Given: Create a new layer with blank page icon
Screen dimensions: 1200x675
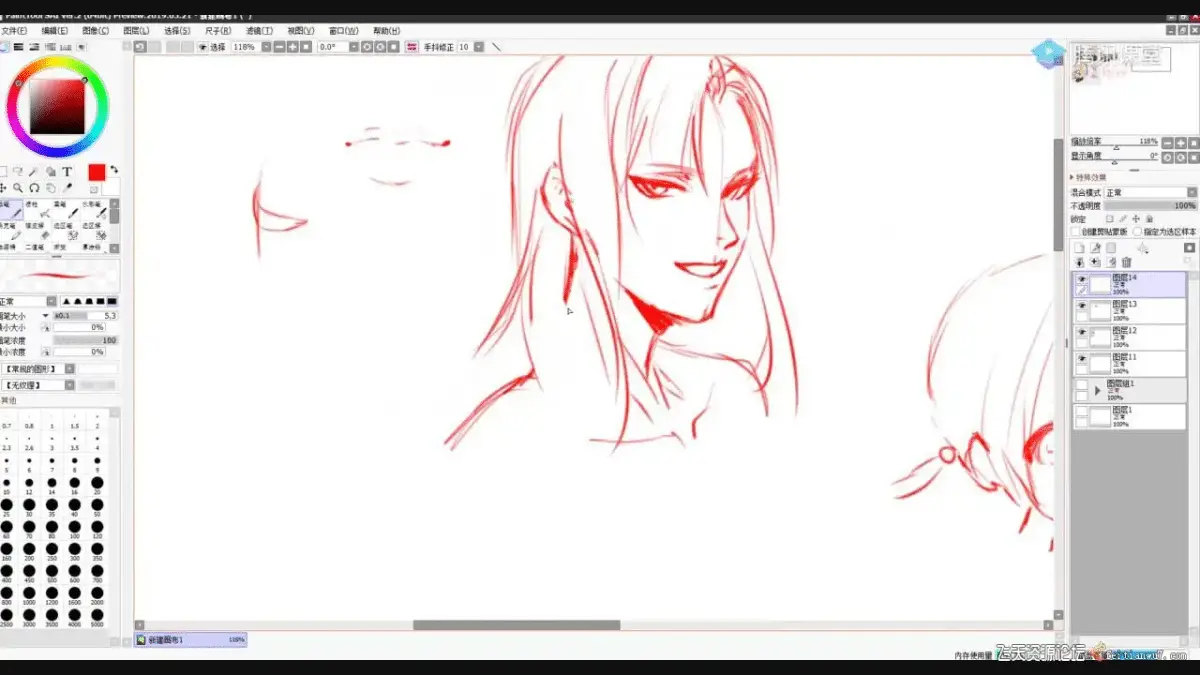Looking at the screenshot, I should [1079, 248].
